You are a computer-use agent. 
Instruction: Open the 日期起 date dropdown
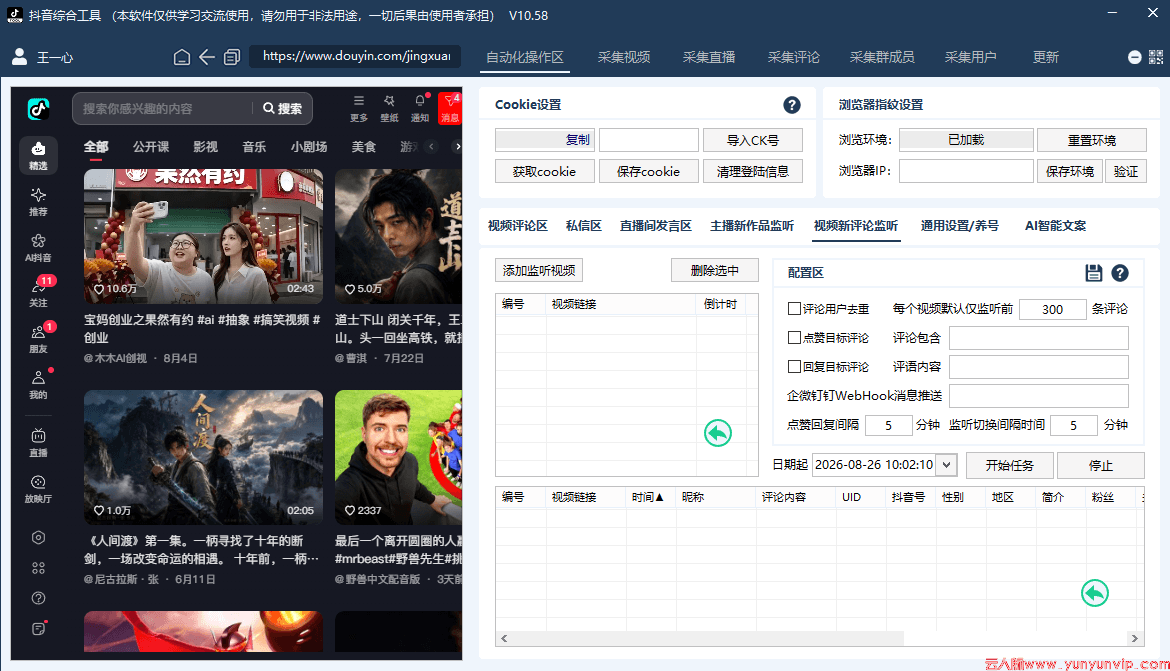click(946, 464)
